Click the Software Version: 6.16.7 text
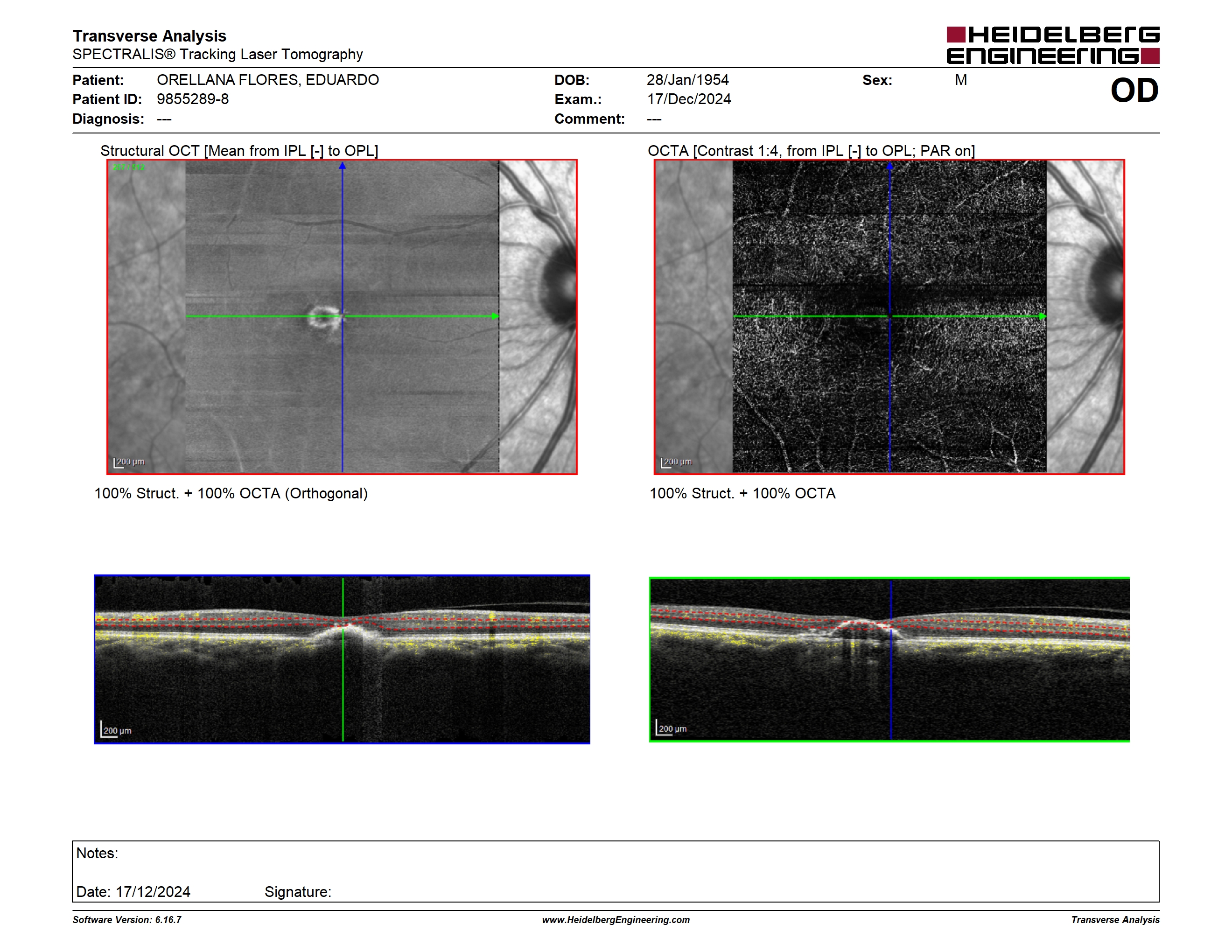1232x952 pixels. [127, 920]
